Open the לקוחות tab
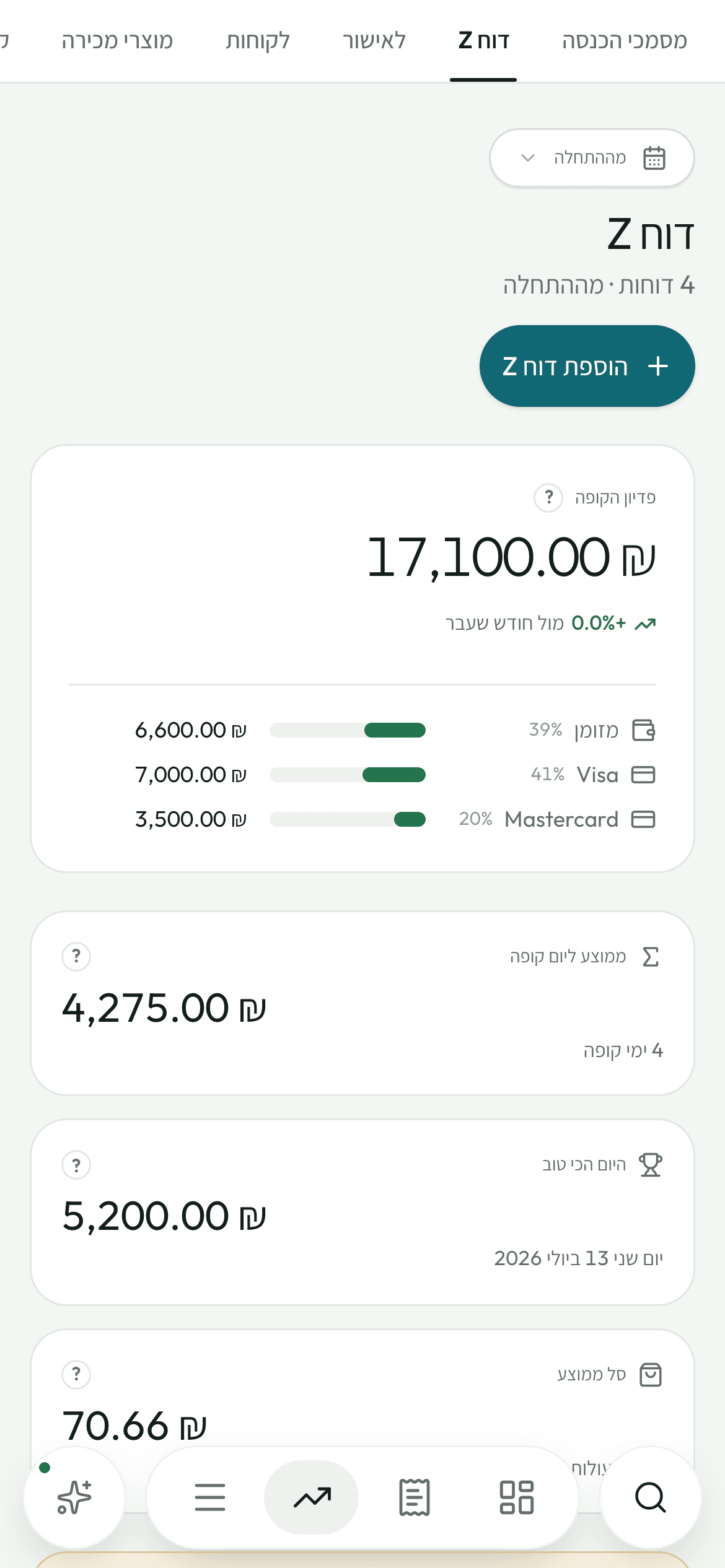725x1568 pixels. pos(258,41)
